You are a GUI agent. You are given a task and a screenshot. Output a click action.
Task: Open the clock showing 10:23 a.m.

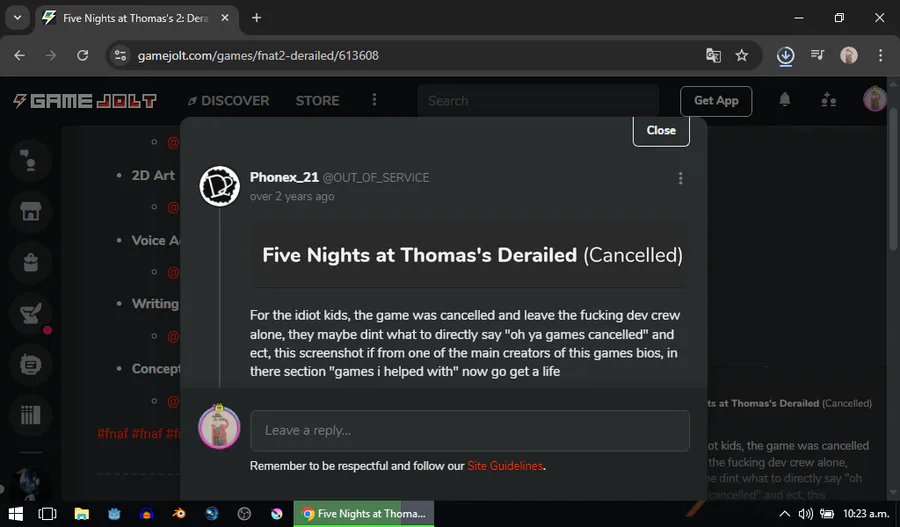pos(866,514)
